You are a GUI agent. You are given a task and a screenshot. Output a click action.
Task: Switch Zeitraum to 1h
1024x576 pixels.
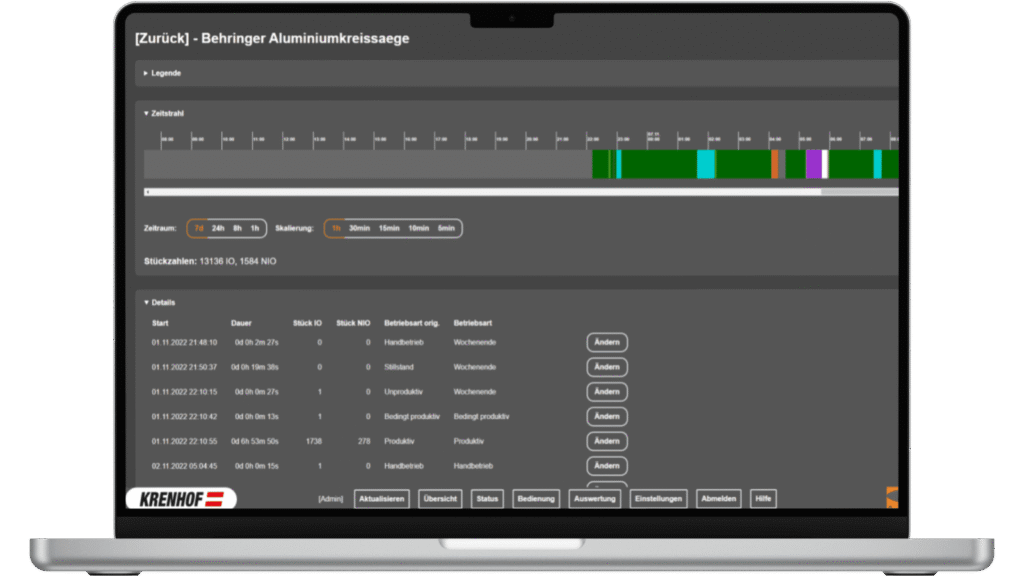(x=255, y=229)
